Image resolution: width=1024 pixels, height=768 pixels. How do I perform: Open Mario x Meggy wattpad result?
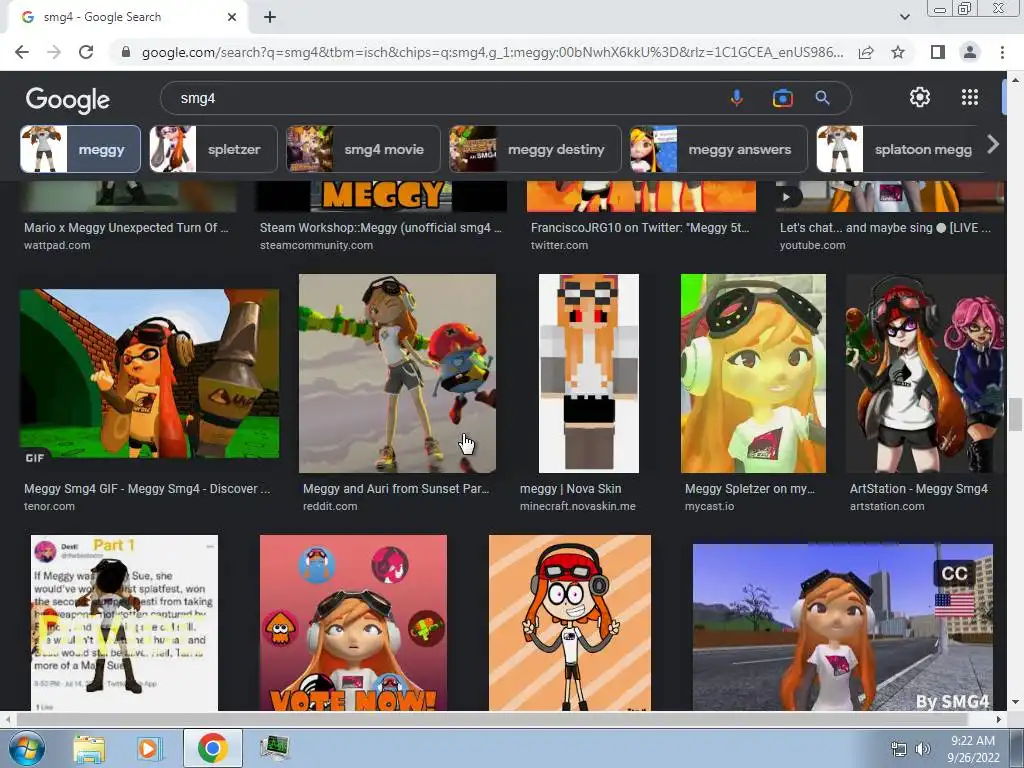point(126,227)
